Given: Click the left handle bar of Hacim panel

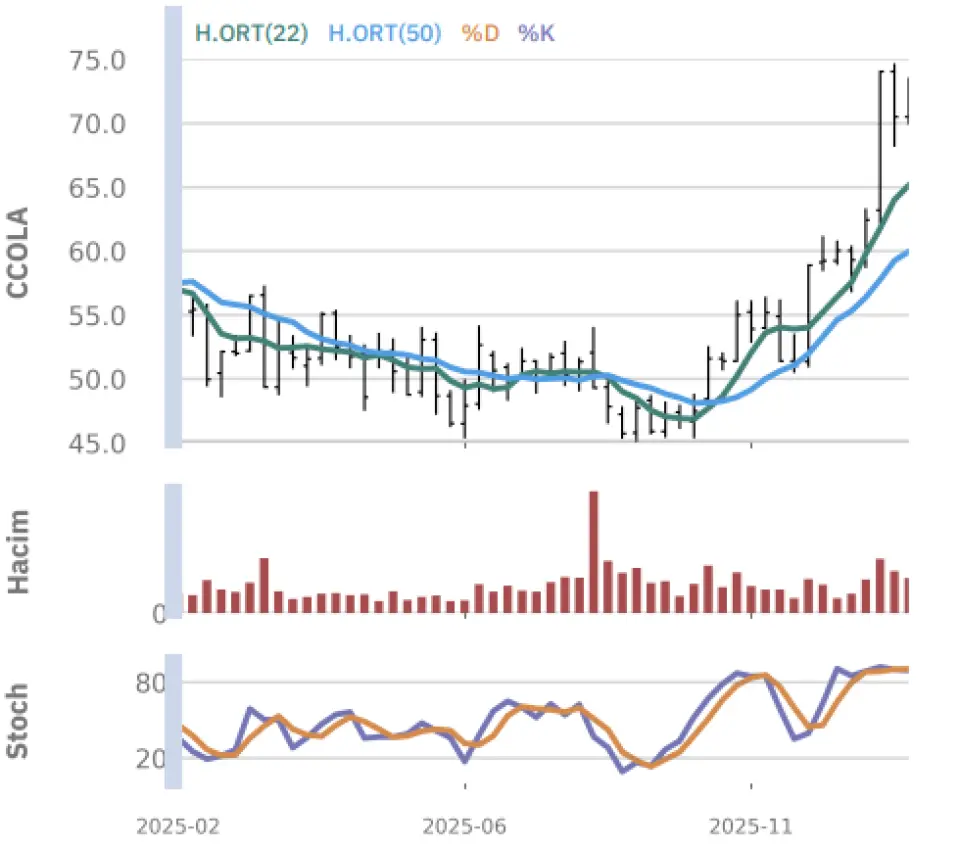Looking at the screenshot, I should pos(172,550).
